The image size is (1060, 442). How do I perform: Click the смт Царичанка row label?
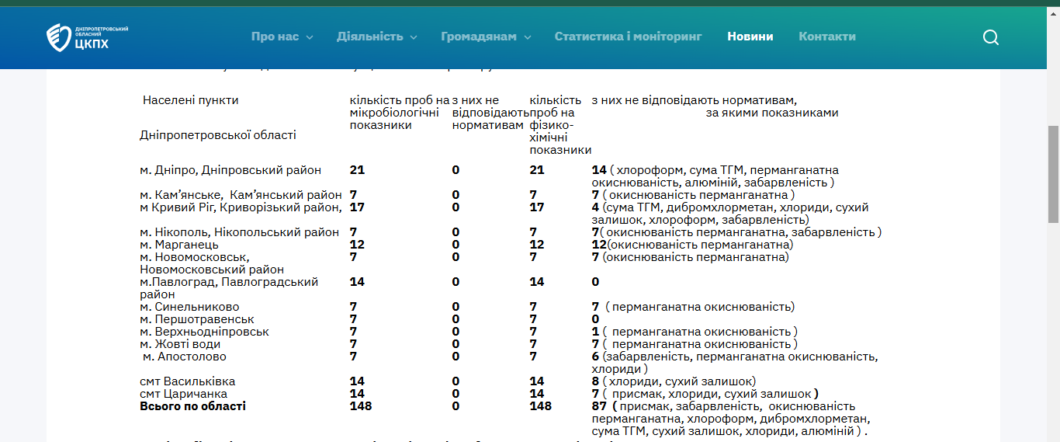[182, 394]
